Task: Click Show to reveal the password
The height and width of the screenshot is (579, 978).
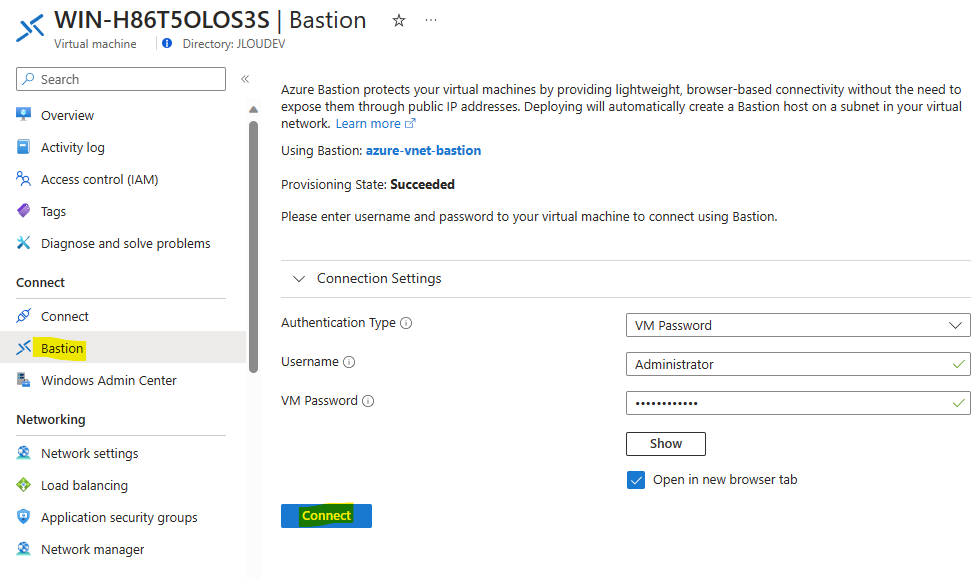Action: tap(666, 444)
